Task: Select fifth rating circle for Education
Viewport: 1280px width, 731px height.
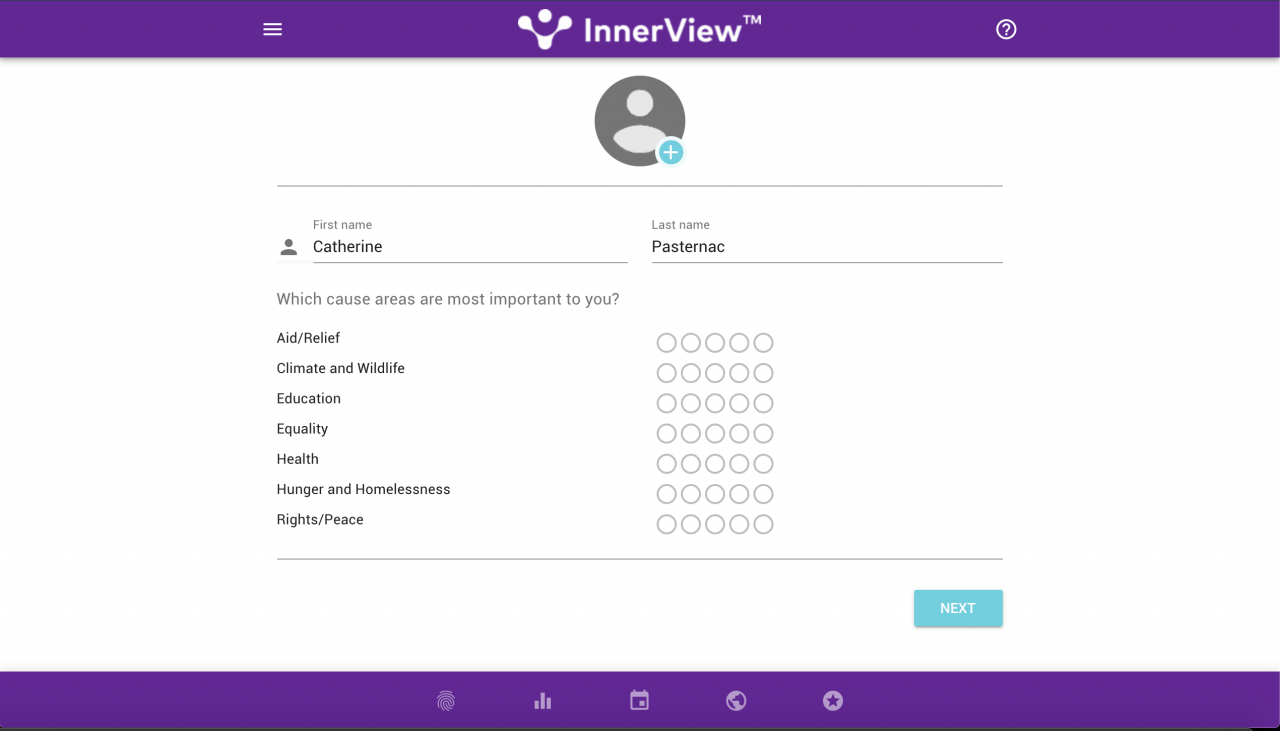Action: point(763,404)
